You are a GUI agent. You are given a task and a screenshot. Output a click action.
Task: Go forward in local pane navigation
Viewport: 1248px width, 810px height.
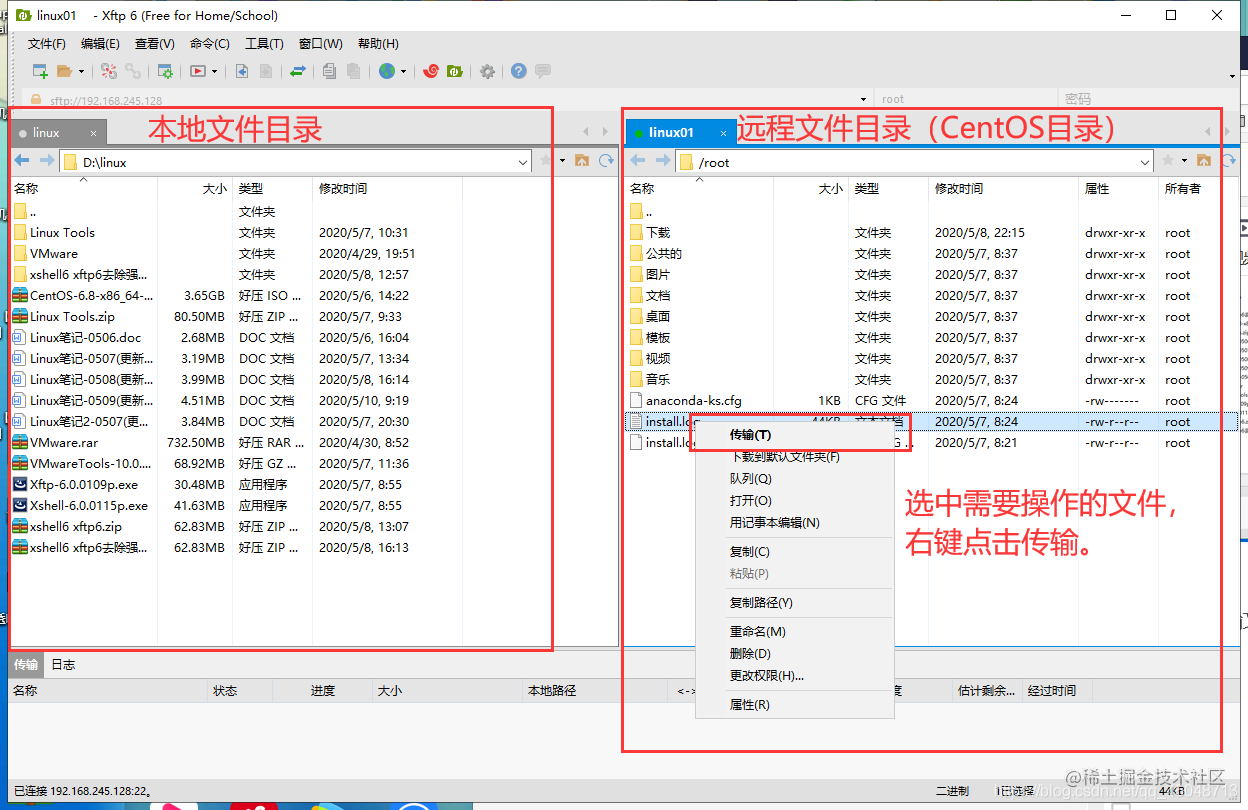[x=46, y=161]
